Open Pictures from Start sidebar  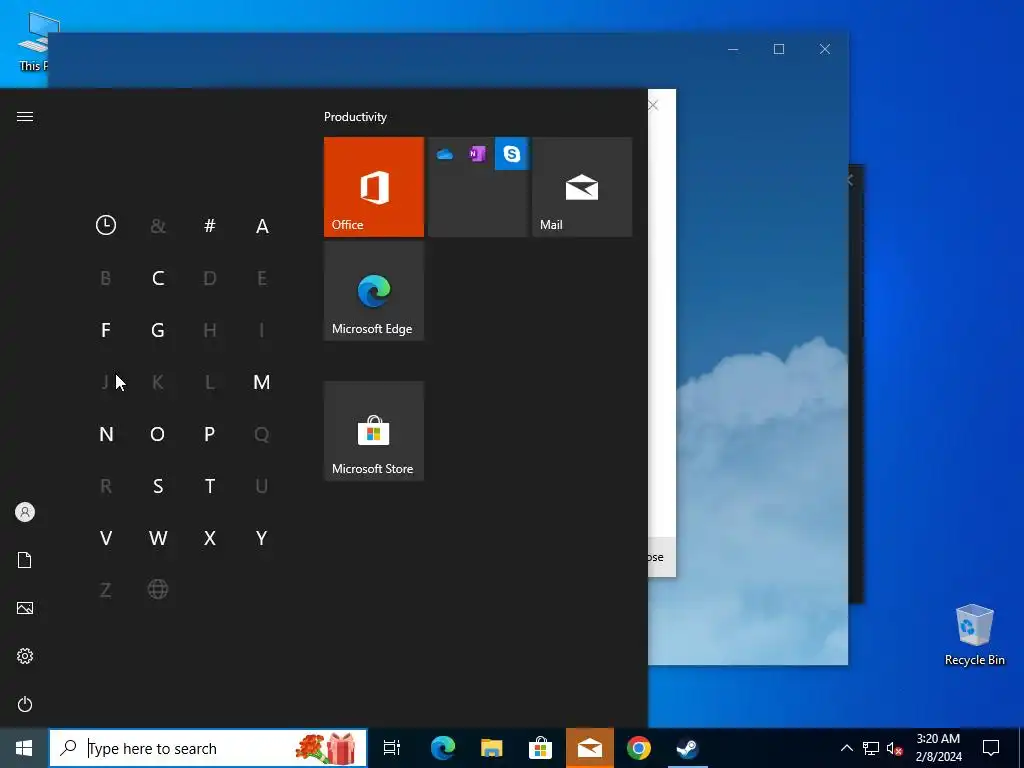pos(25,608)
